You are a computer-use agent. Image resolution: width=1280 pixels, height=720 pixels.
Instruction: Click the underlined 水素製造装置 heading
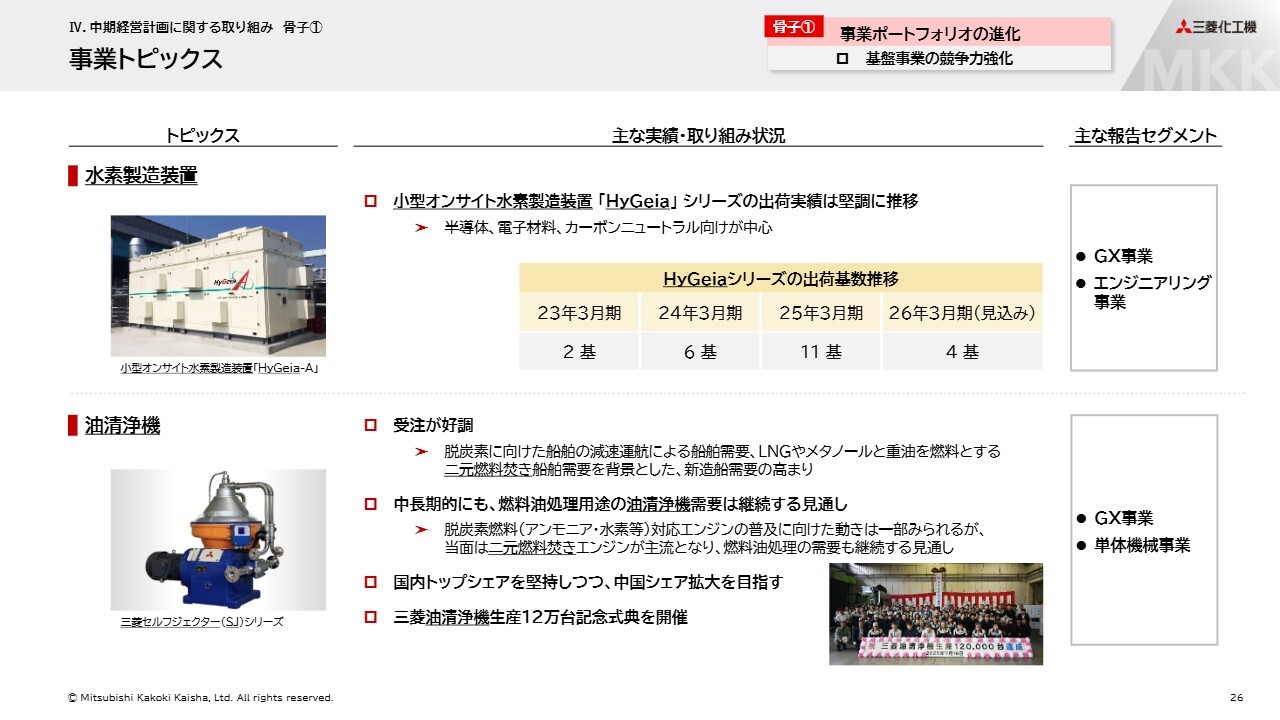point(141,176)
